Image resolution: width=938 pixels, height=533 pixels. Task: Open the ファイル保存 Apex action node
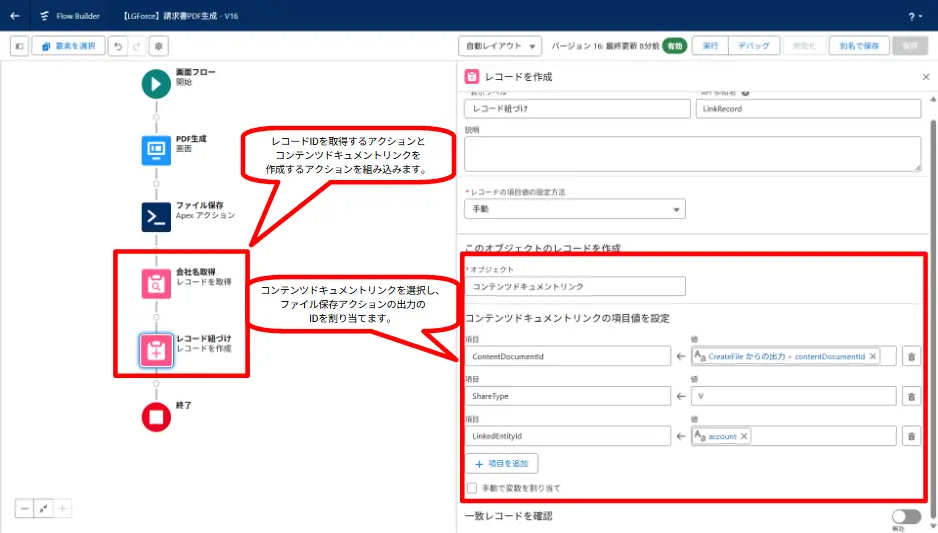point(156,216)
